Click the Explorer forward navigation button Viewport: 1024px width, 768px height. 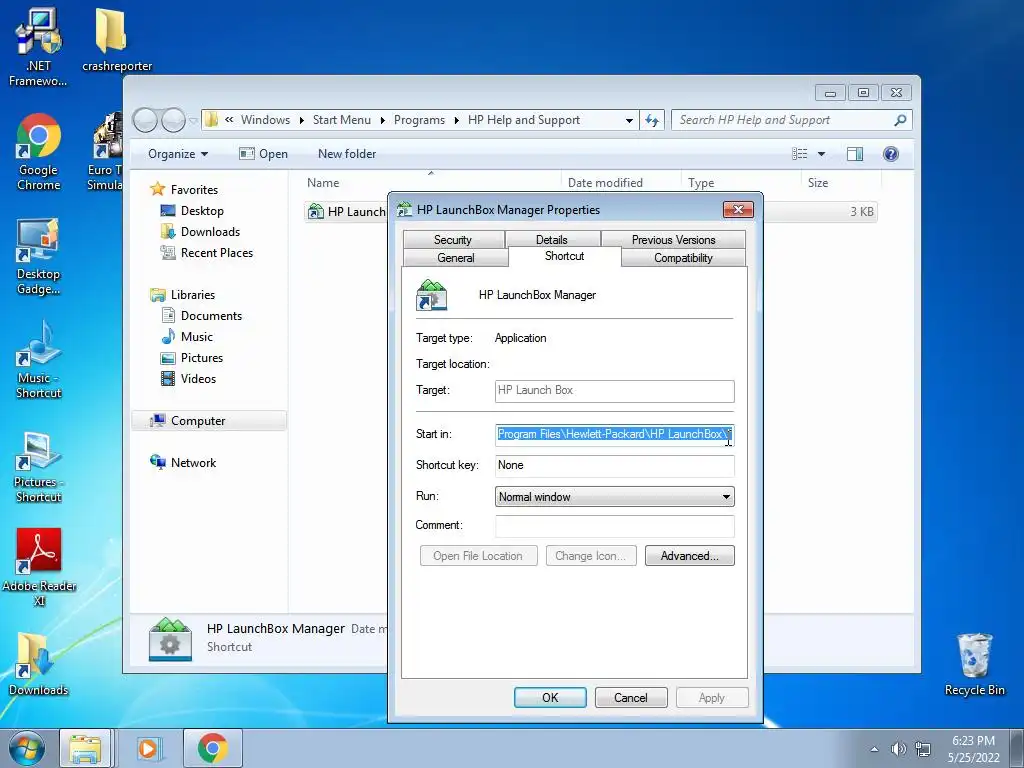click(x=173, y=120)
